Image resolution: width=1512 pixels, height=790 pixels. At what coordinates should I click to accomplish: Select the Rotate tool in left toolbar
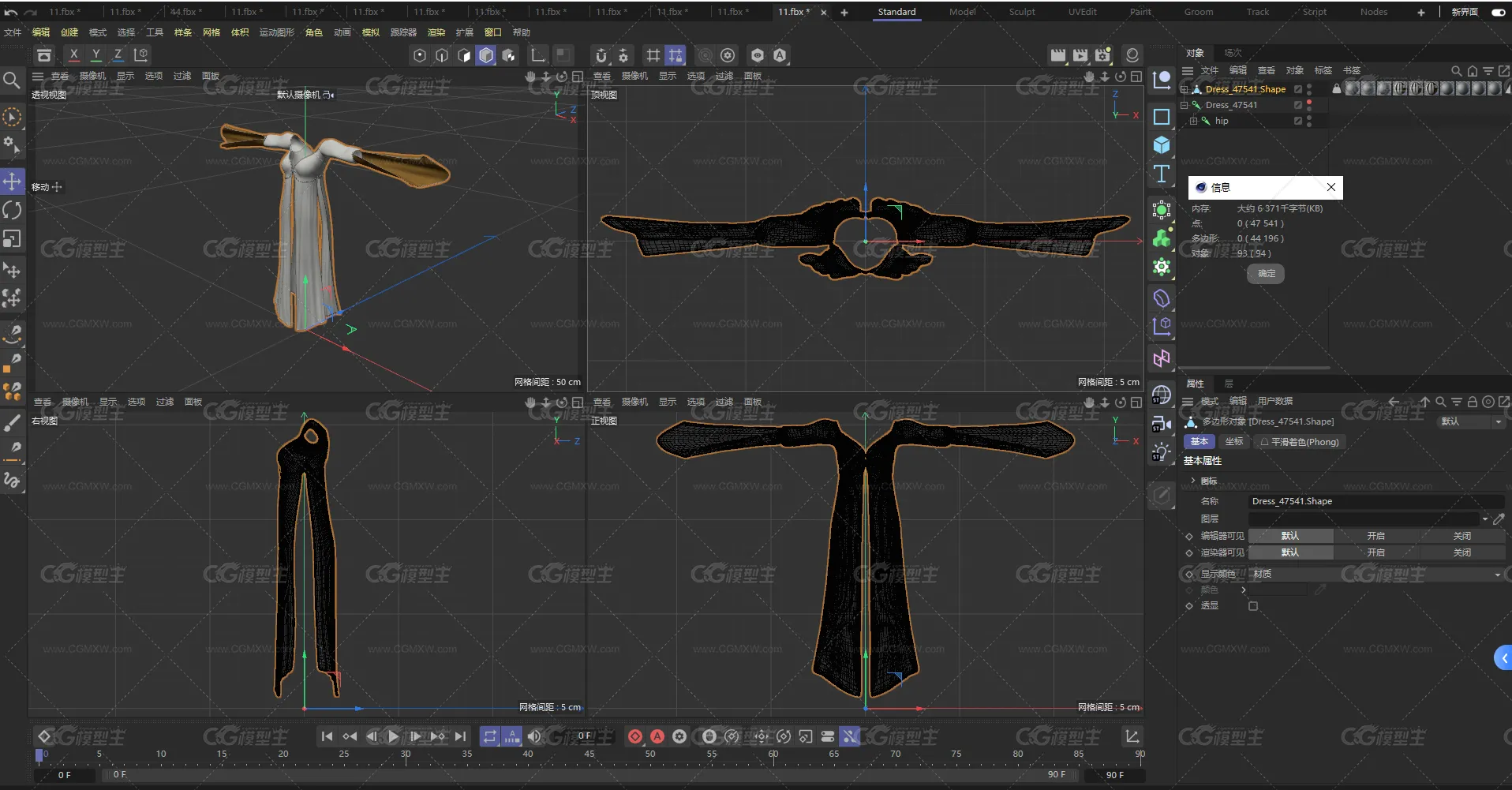12,210
